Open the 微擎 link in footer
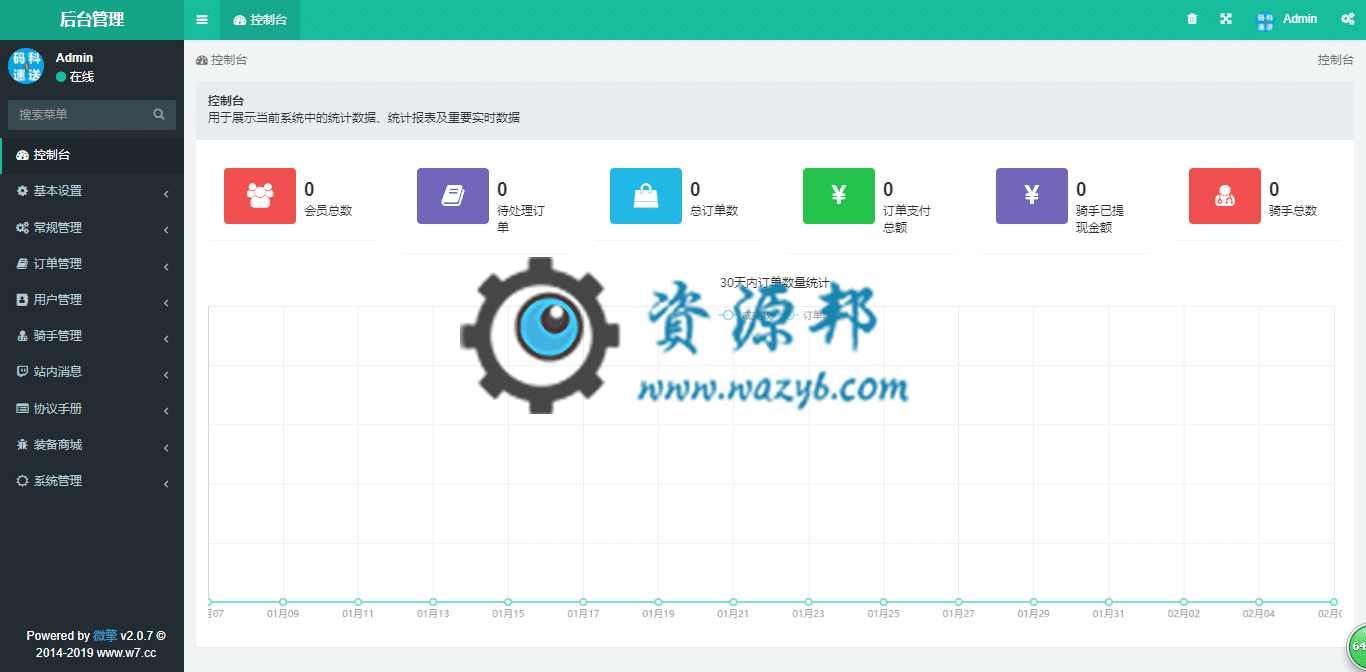1366x672 pixels. coord(105,636)
